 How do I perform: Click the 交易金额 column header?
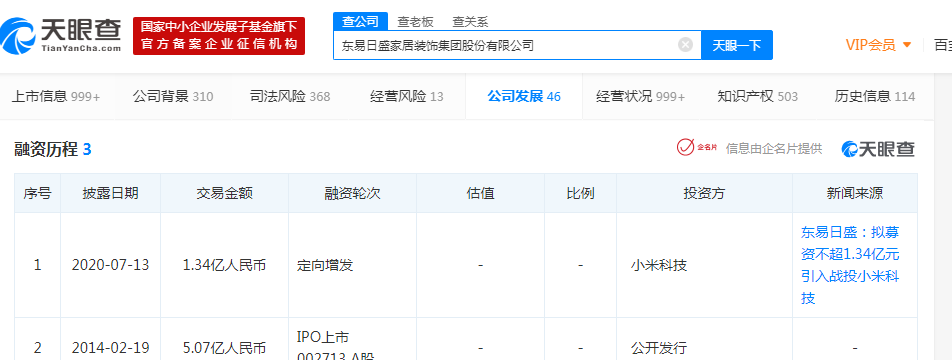click(225, 193)
